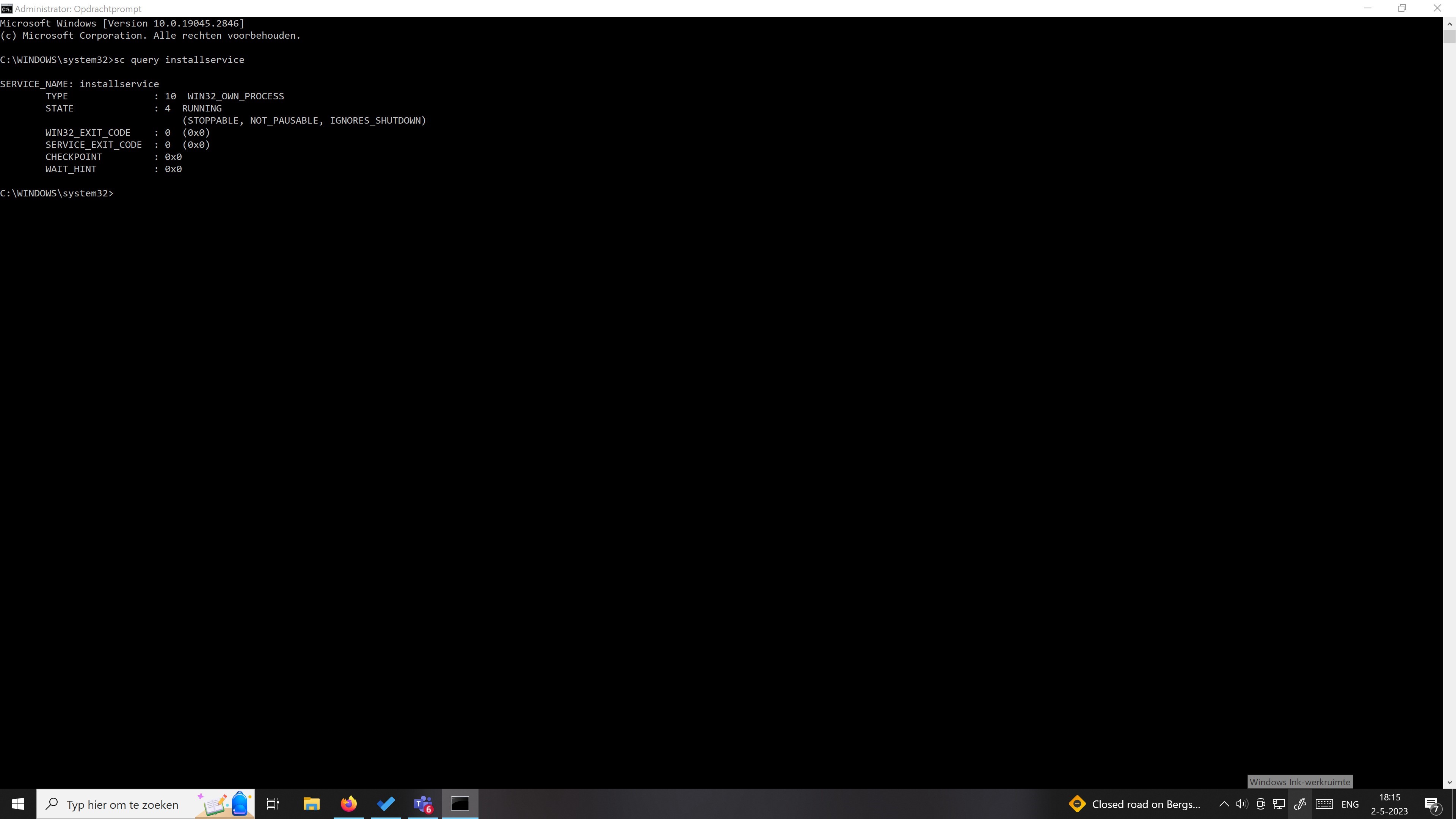Open the Microsoft To Do taskbar app
The image size is (1456, 819).
tap(386, 804)
